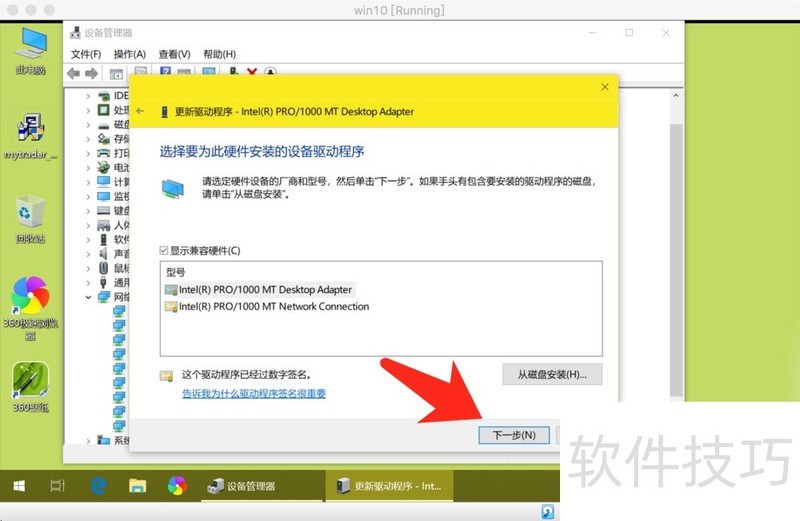The height and width of the screenshot is (521, 800).
Task: Open the 帮助(H) menu
Action: tap(219, 54)
